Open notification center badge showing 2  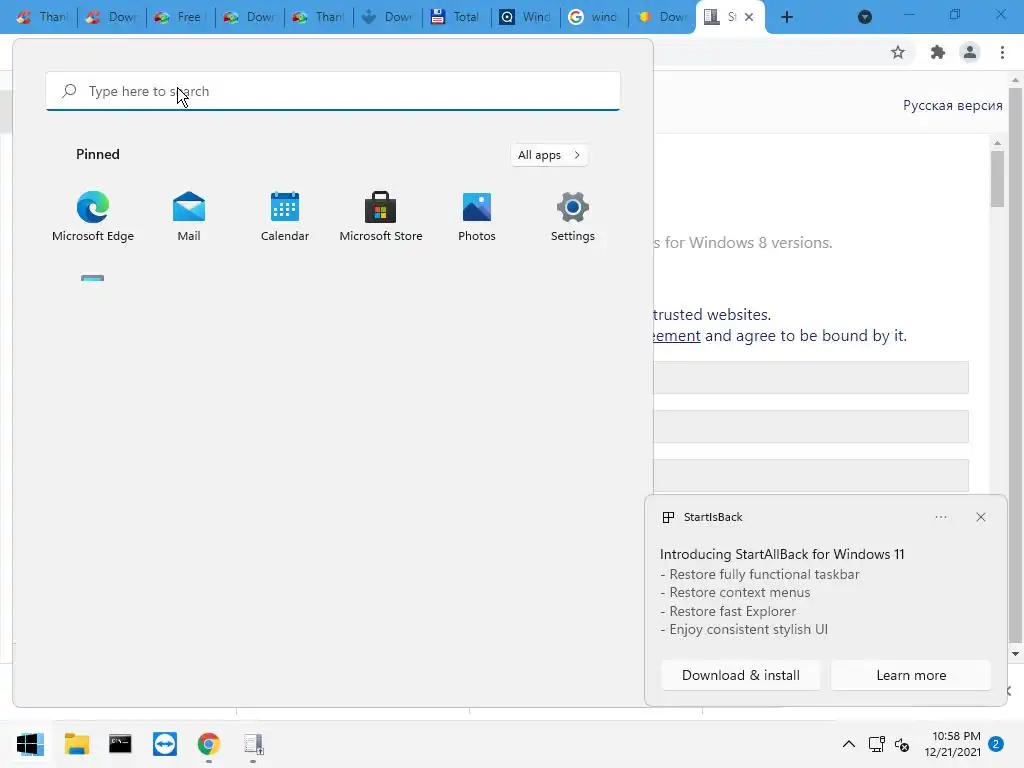click(996, 744)
